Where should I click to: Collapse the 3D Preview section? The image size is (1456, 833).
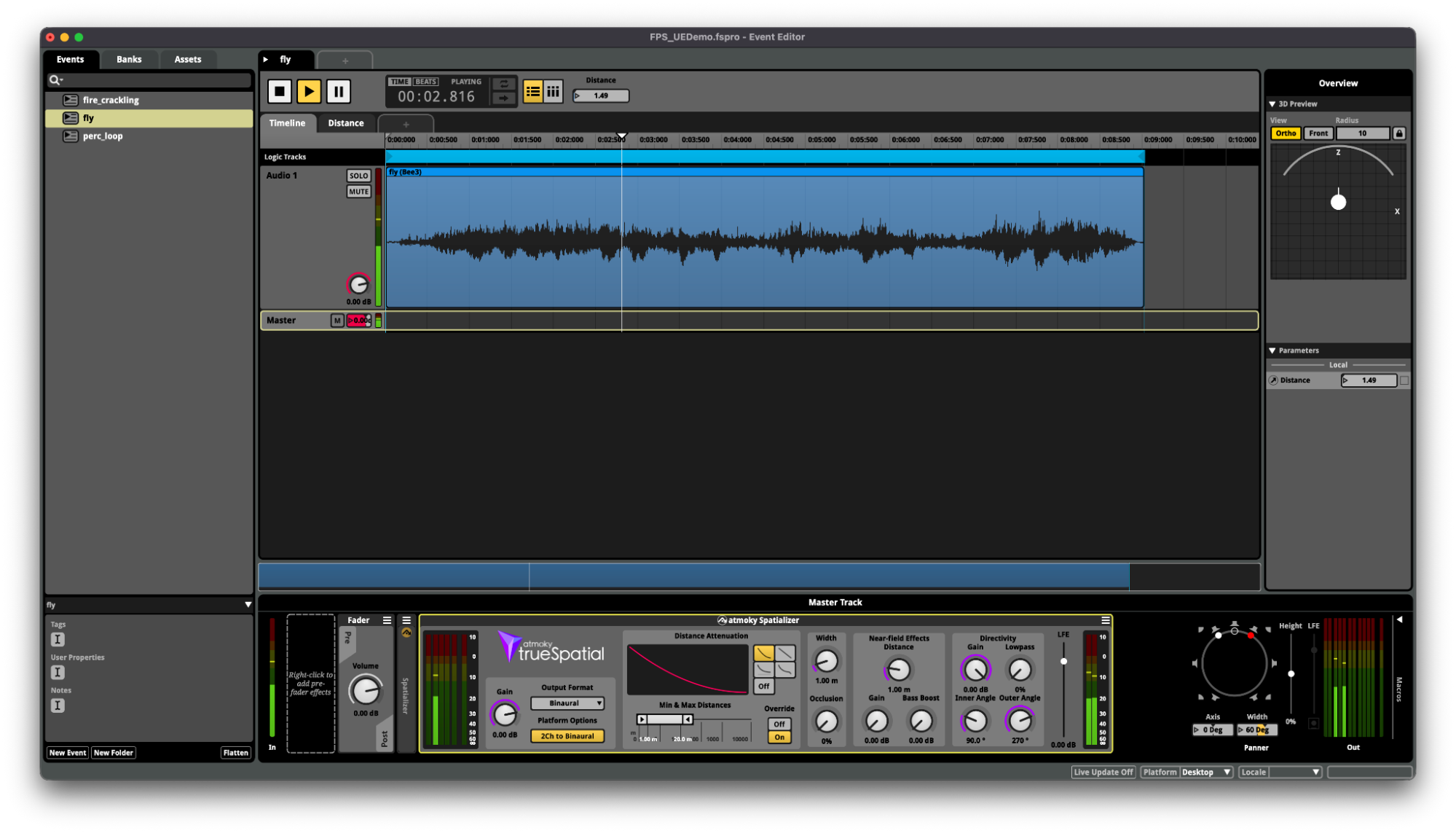[1272, 104]
